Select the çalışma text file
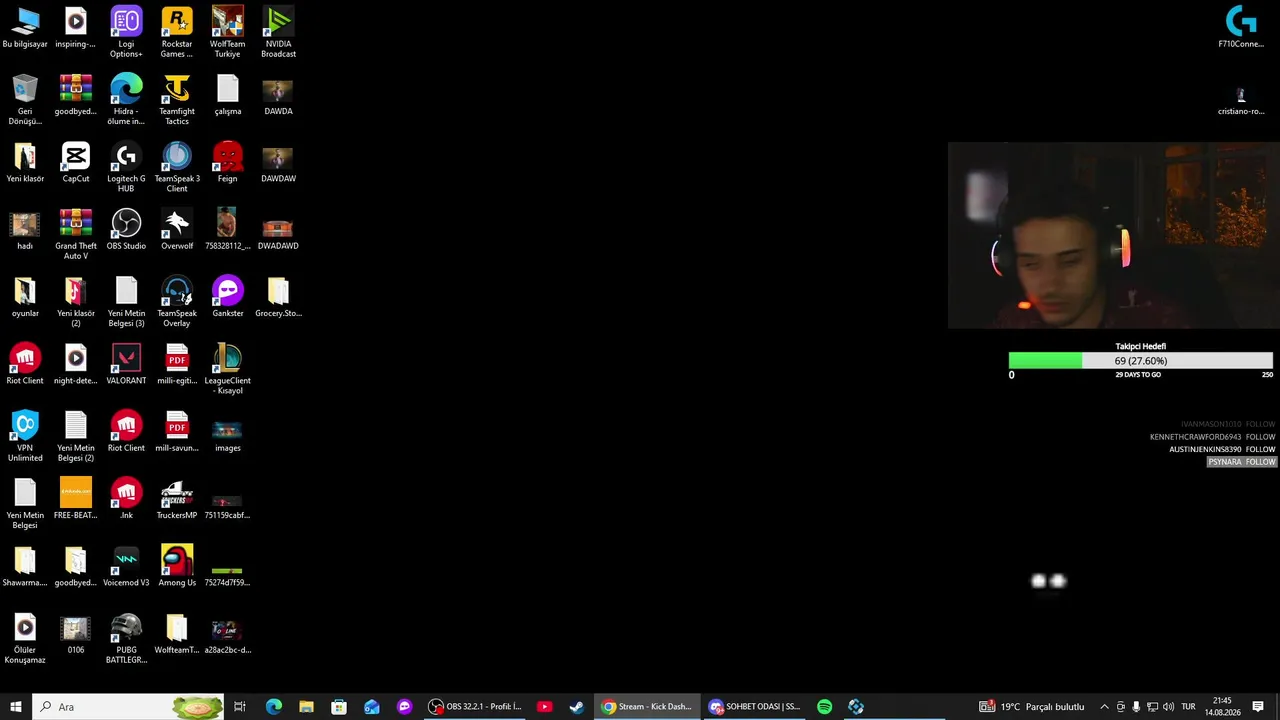The image size is (1280, 720). 227,95
